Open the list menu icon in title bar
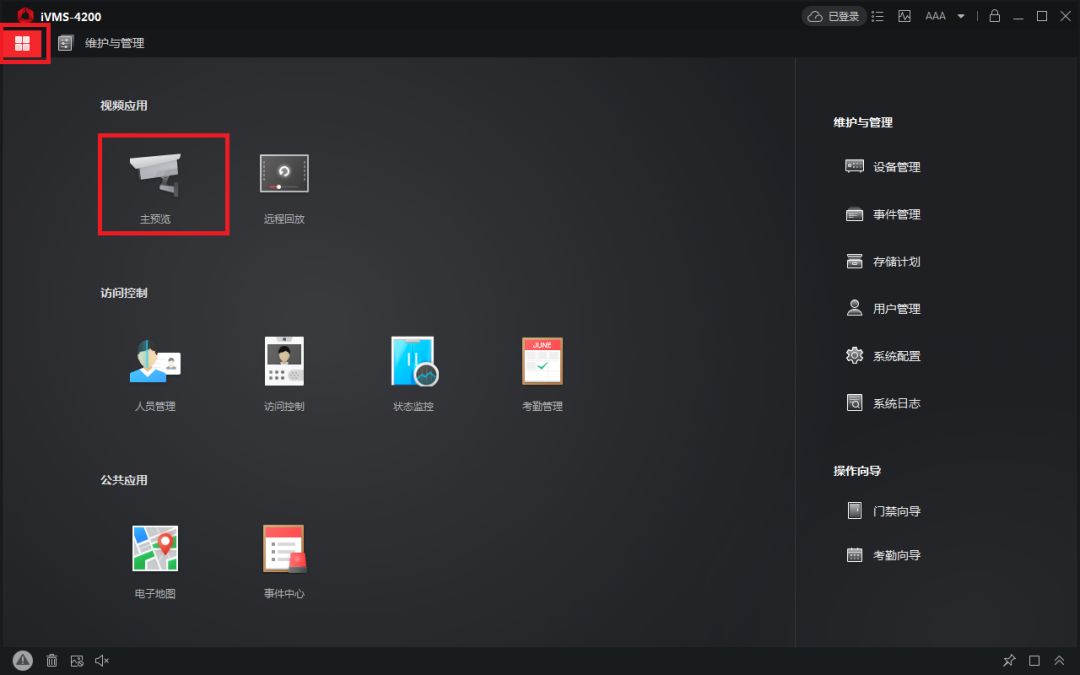Image resolution: width=1080 pixels, height=675 pixels. (878, 16)
